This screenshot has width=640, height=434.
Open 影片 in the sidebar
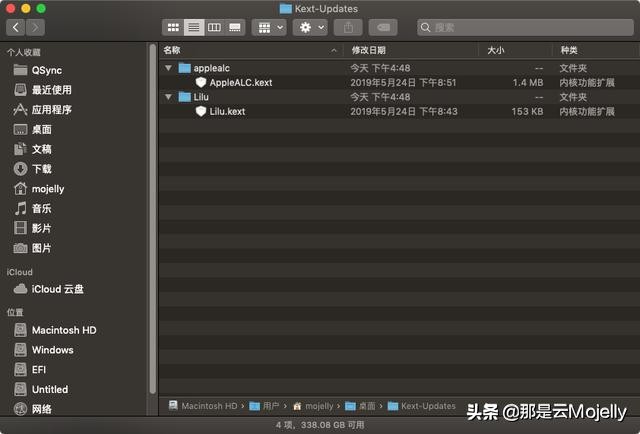[33, 228]
